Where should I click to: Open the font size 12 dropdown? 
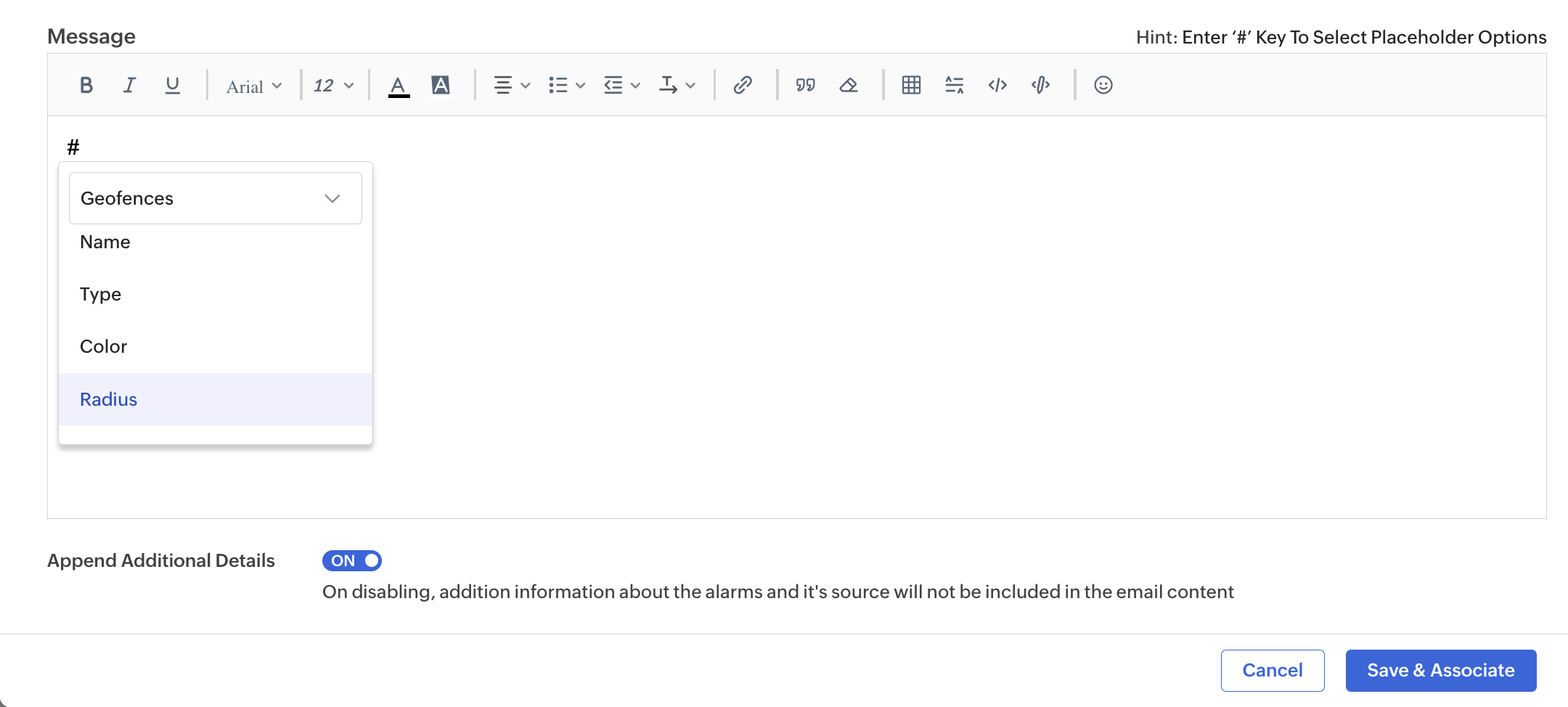334,86
